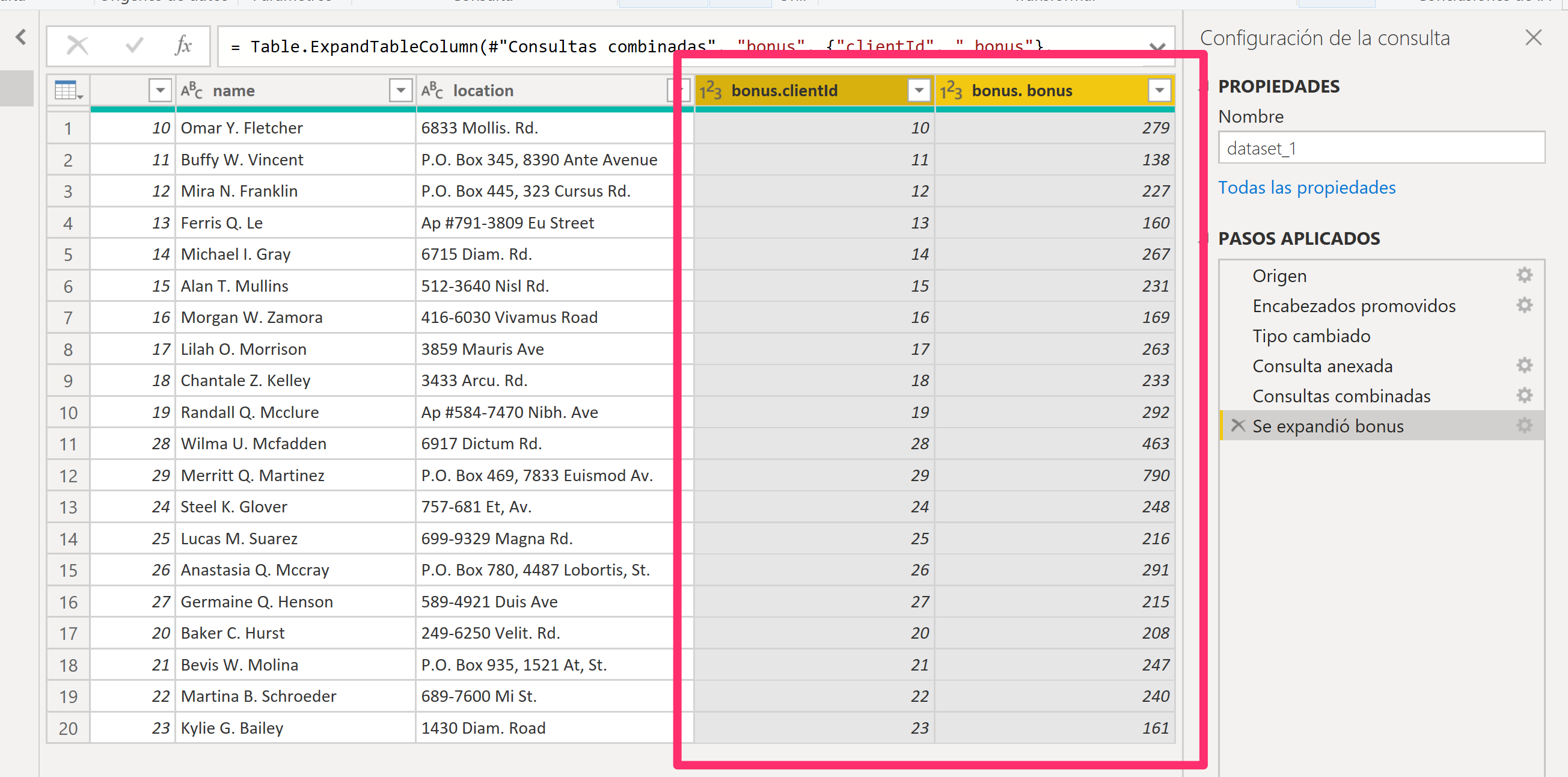Select the location cell 6833 Mollis. Rd.

coord(554,128)
